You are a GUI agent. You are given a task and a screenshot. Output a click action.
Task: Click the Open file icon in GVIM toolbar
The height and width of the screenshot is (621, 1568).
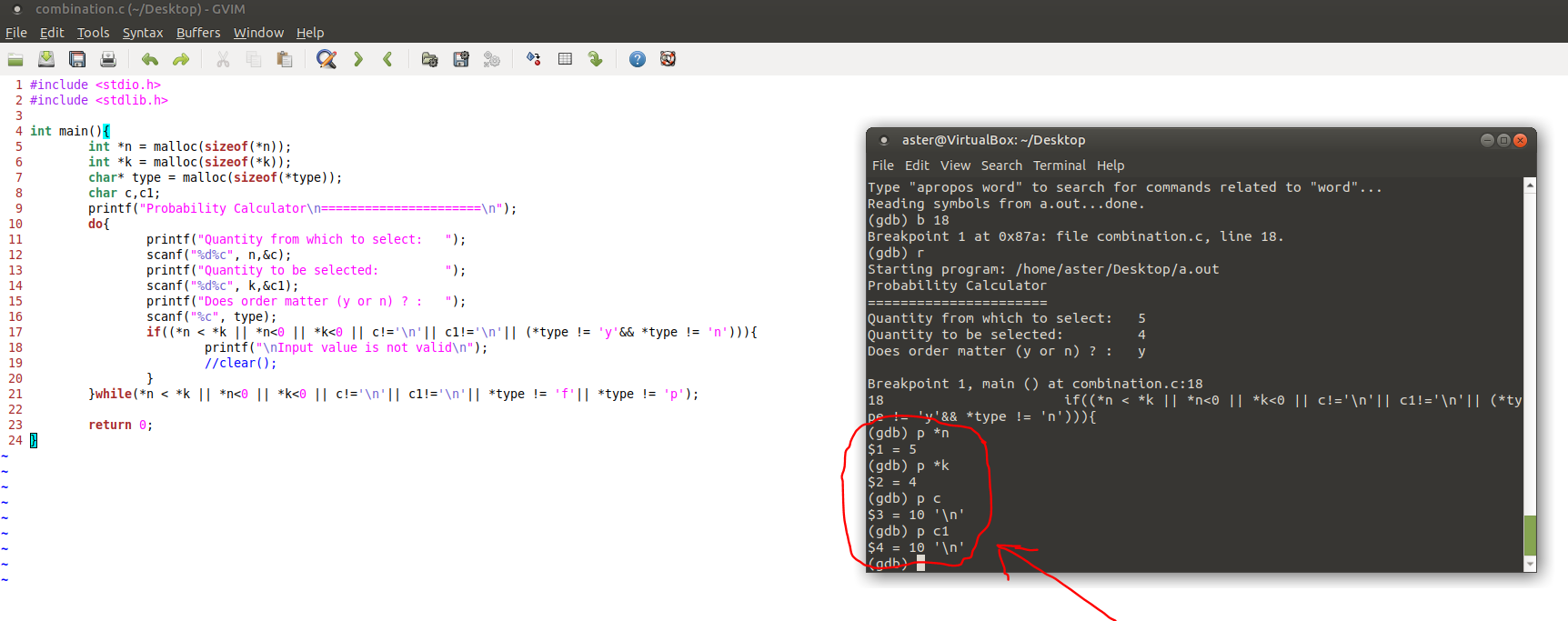[x=15, y=59]
